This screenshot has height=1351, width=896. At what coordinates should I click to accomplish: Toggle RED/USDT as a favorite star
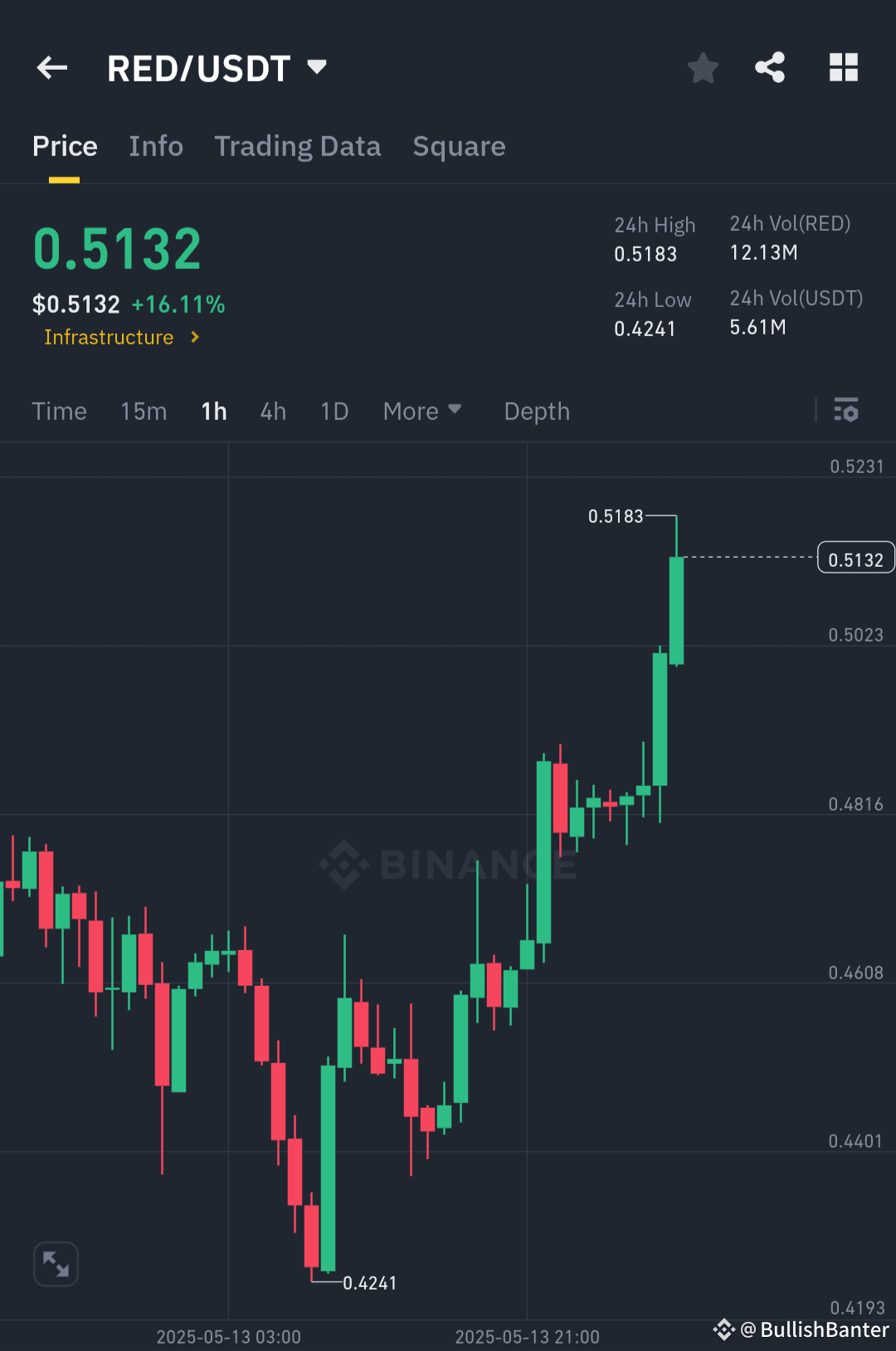point(703,69)
